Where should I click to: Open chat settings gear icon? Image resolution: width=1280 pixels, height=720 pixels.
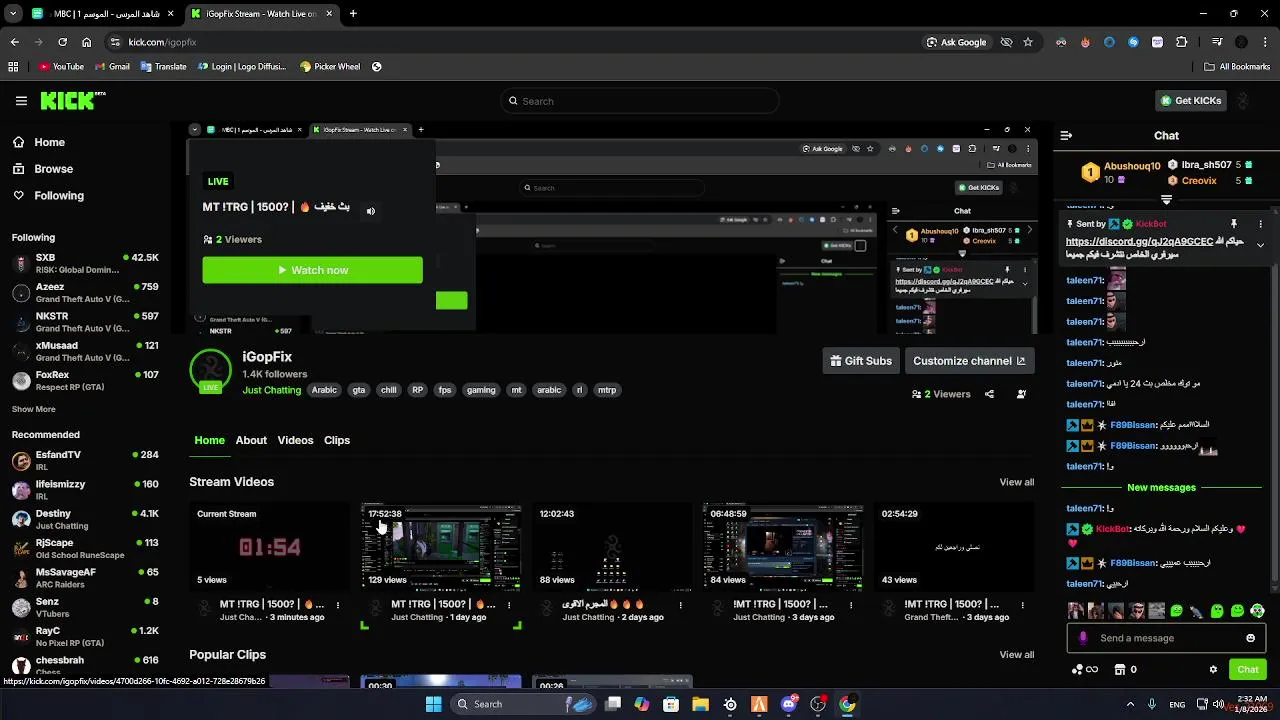tap(1213, 670)
